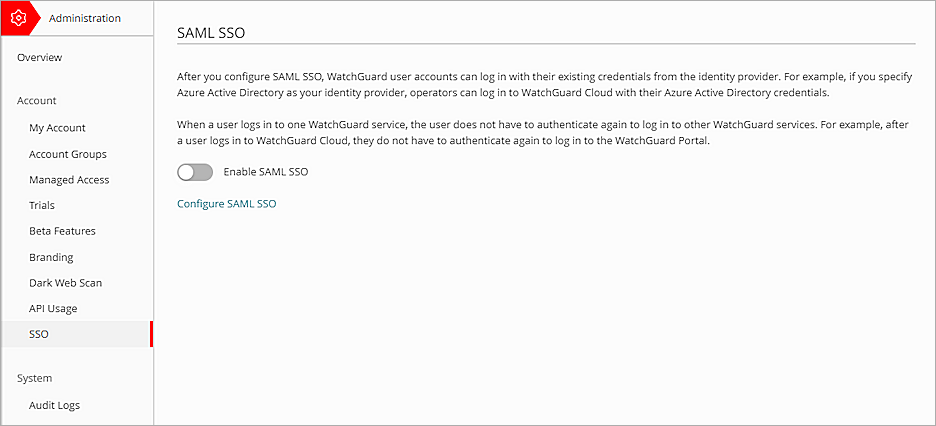View the API Usage page
The image size is (936, 426).
point(53,309)
